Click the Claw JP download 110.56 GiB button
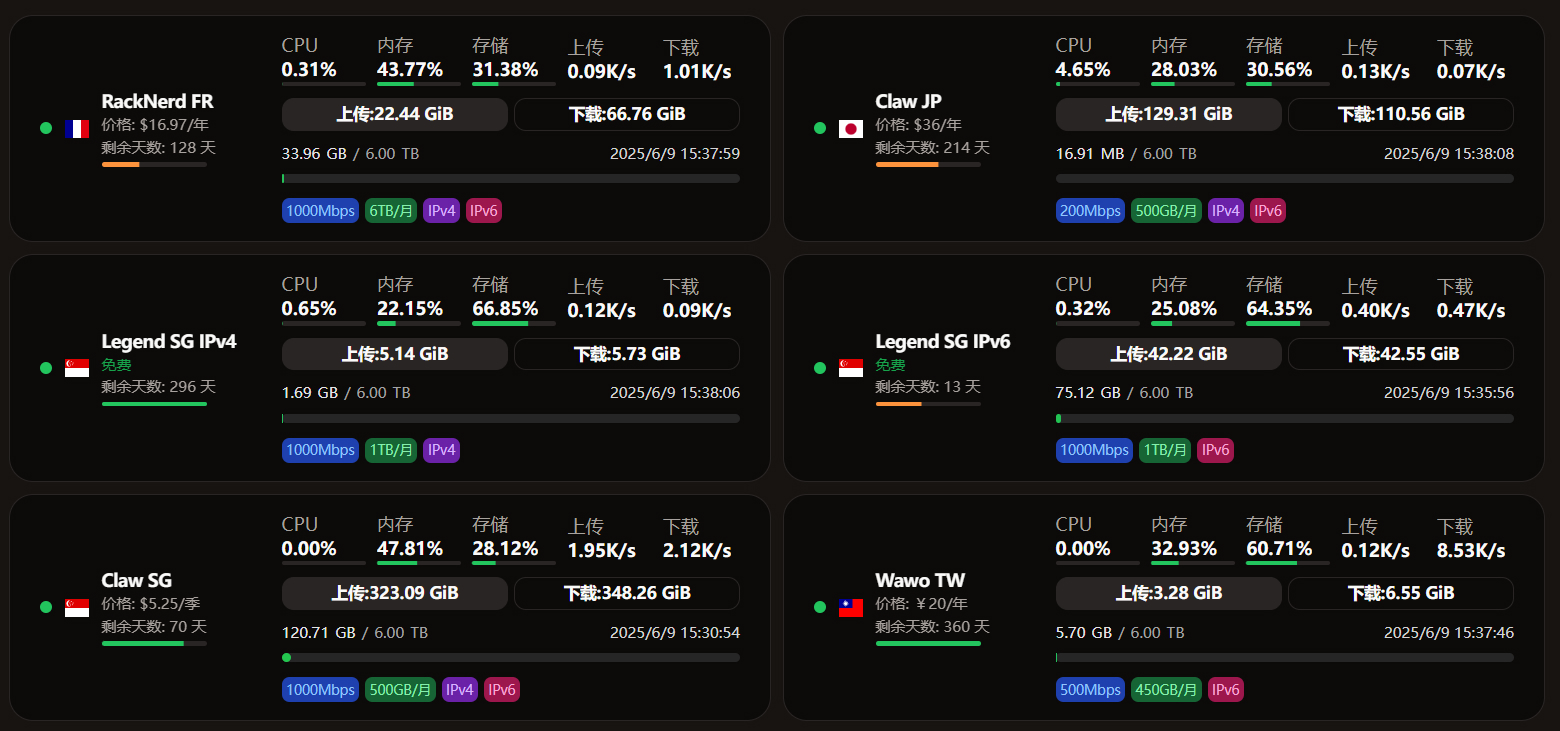This screenshot has width=1560, height=731. (1400, 114)
